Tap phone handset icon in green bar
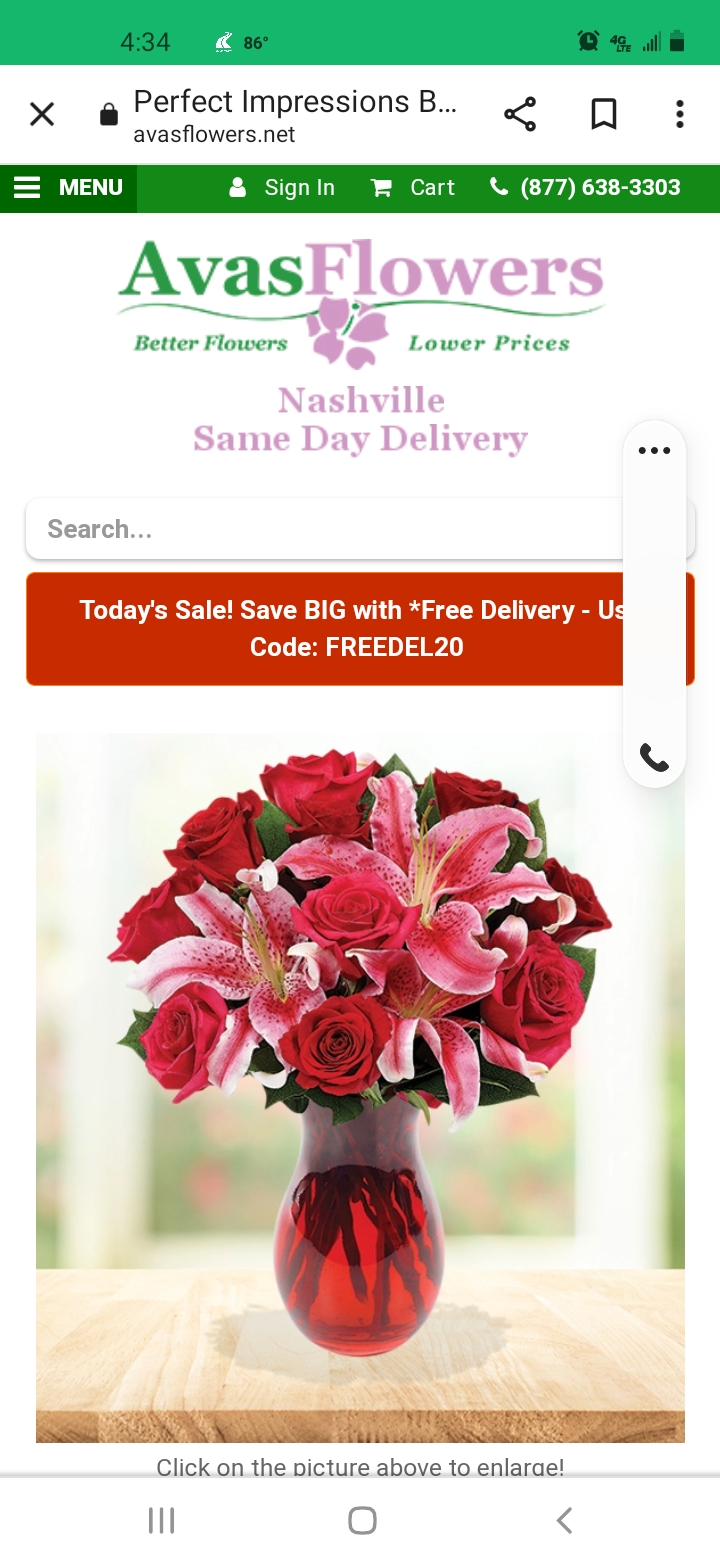 (x=499, y=187)
